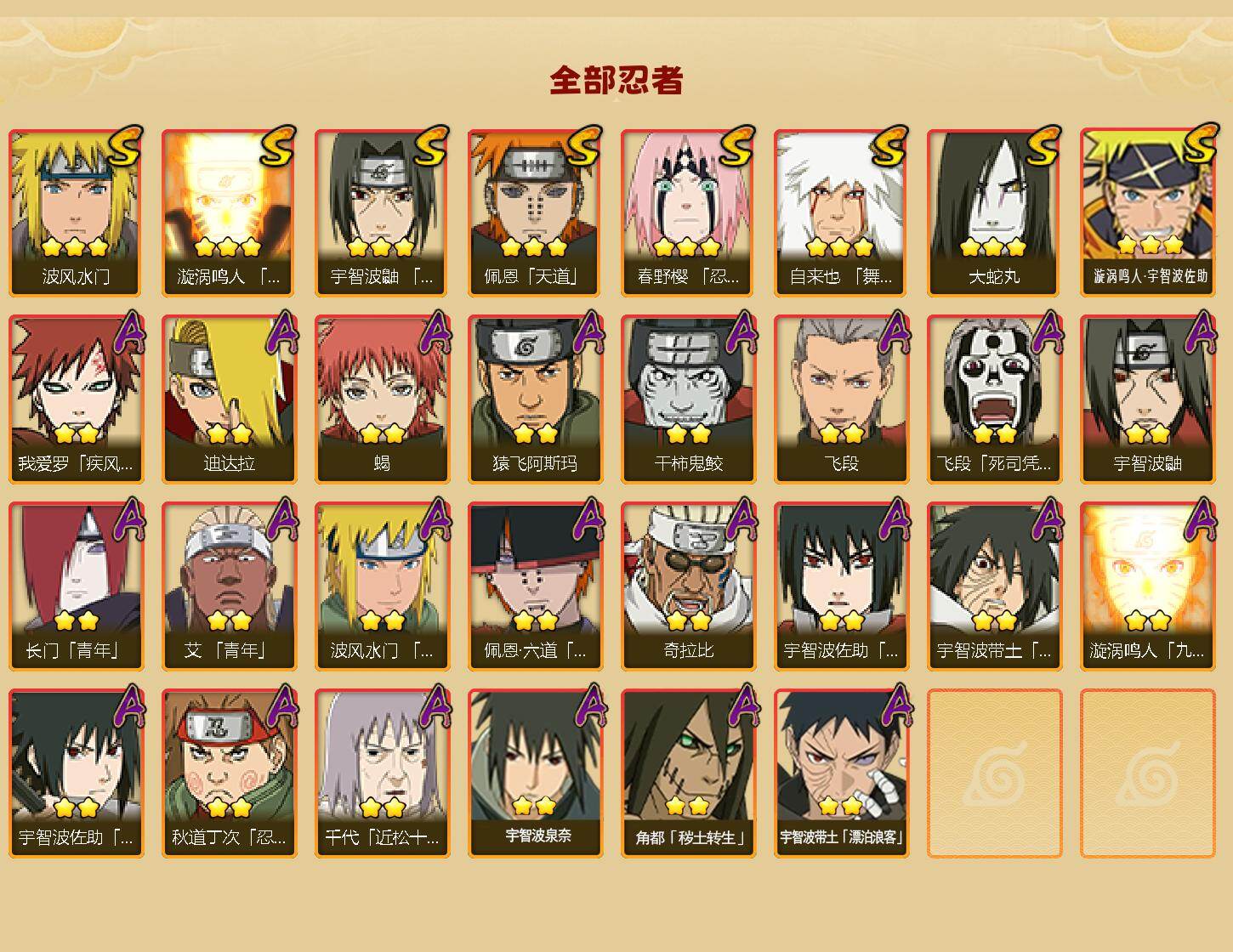Screen dimensions: 1233x952
Task: Click the first empty ninja slot
Action: point(995,773)
